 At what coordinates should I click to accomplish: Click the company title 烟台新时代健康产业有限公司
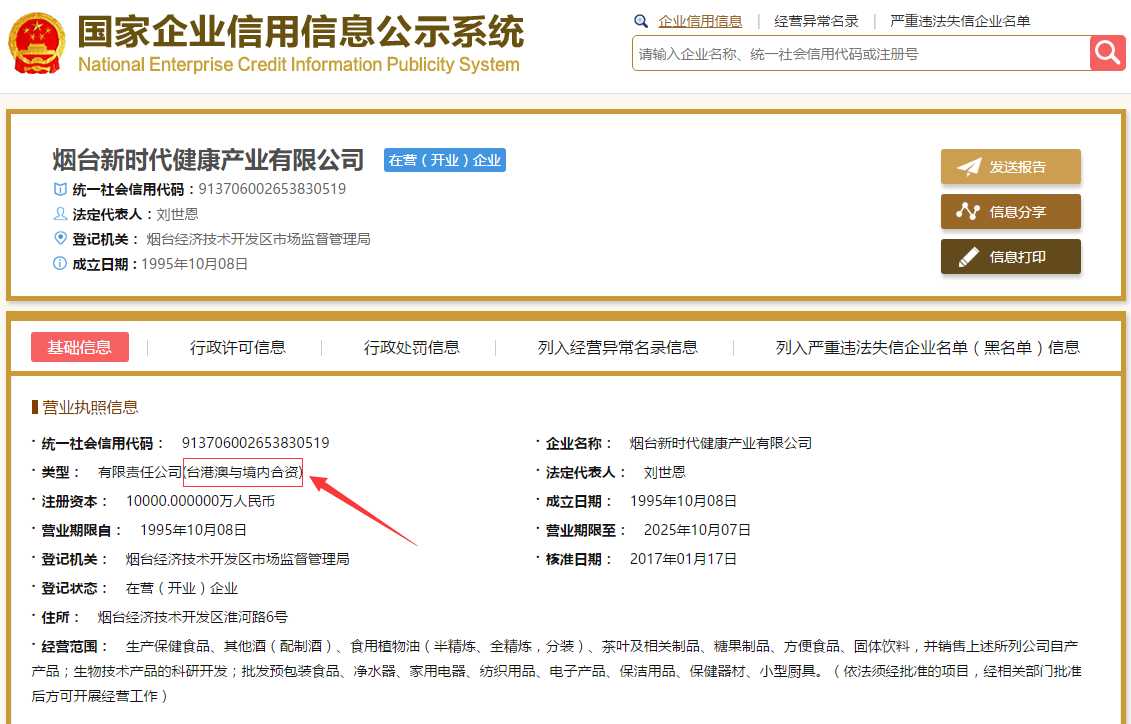tap(208, 159)
